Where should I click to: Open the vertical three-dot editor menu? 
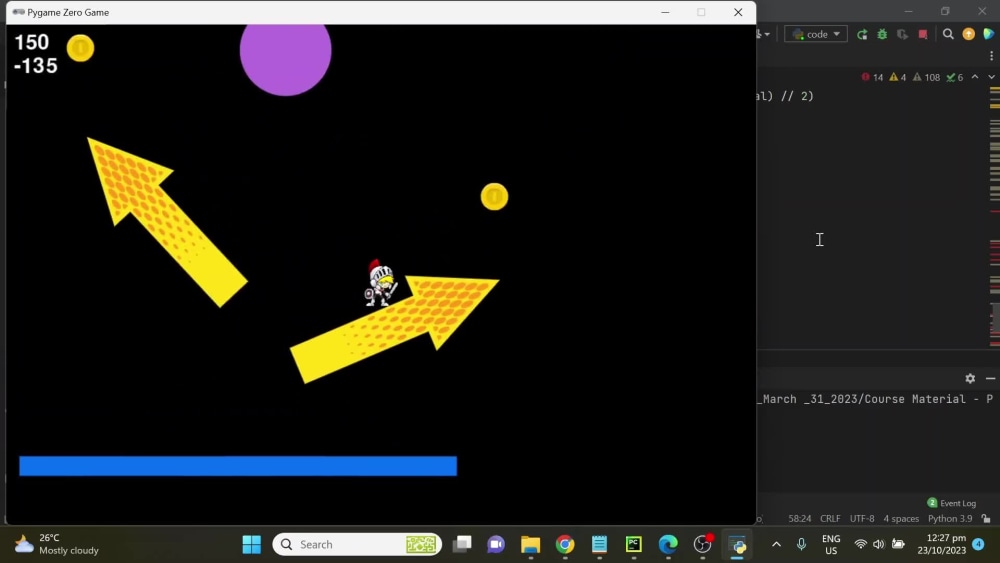tap(991, 56)
